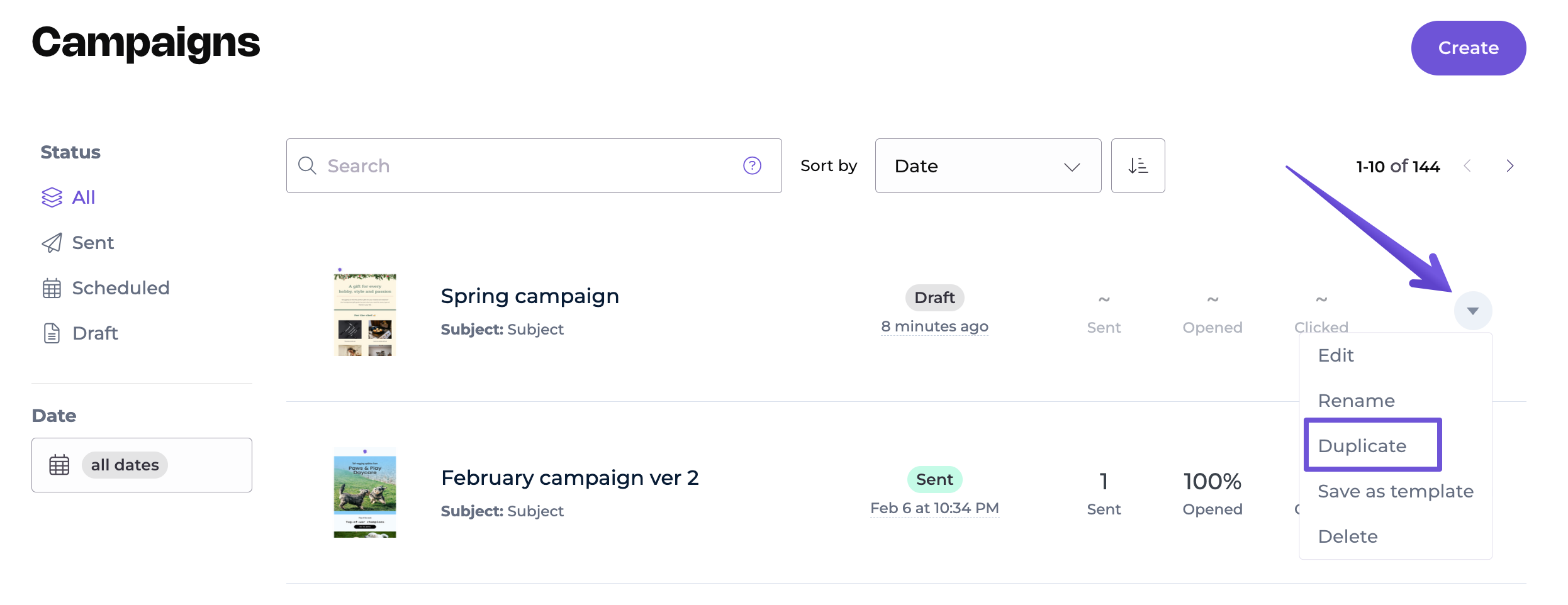
Task: Go to next page of campaigns
Action: (x=1509, y=166)
